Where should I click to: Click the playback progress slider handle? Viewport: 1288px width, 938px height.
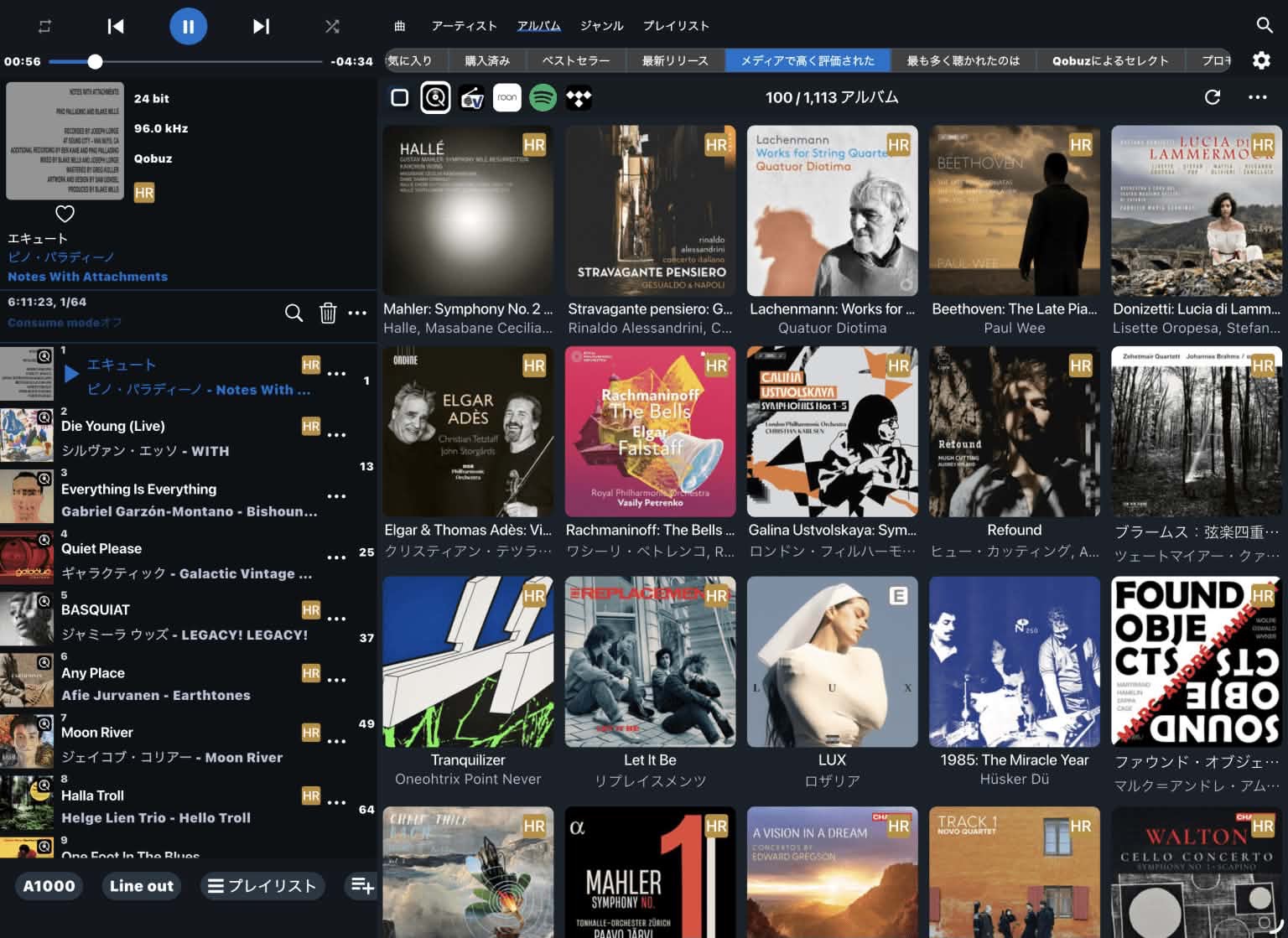[95, 61]
